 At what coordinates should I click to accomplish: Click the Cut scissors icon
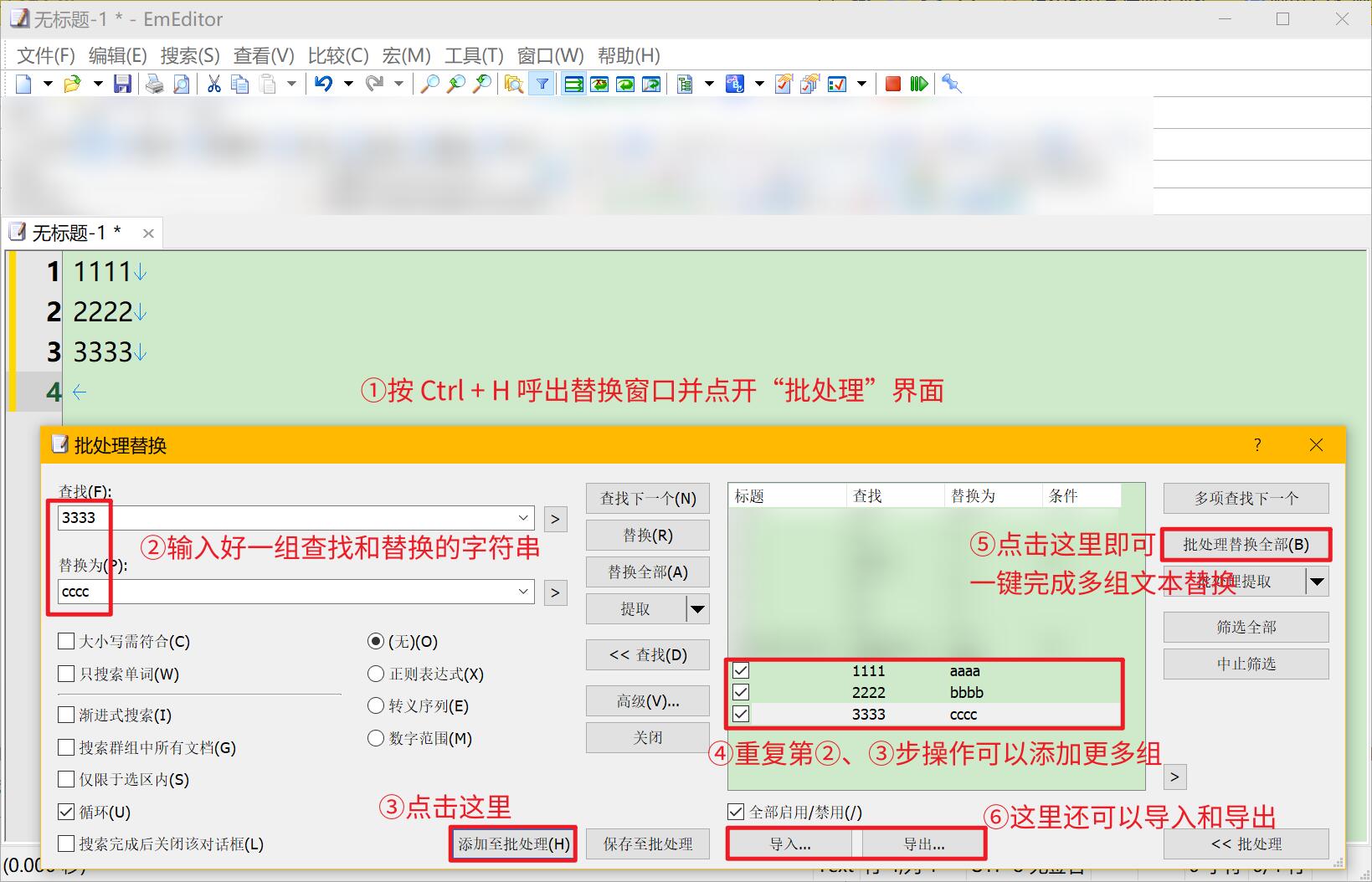214,84
